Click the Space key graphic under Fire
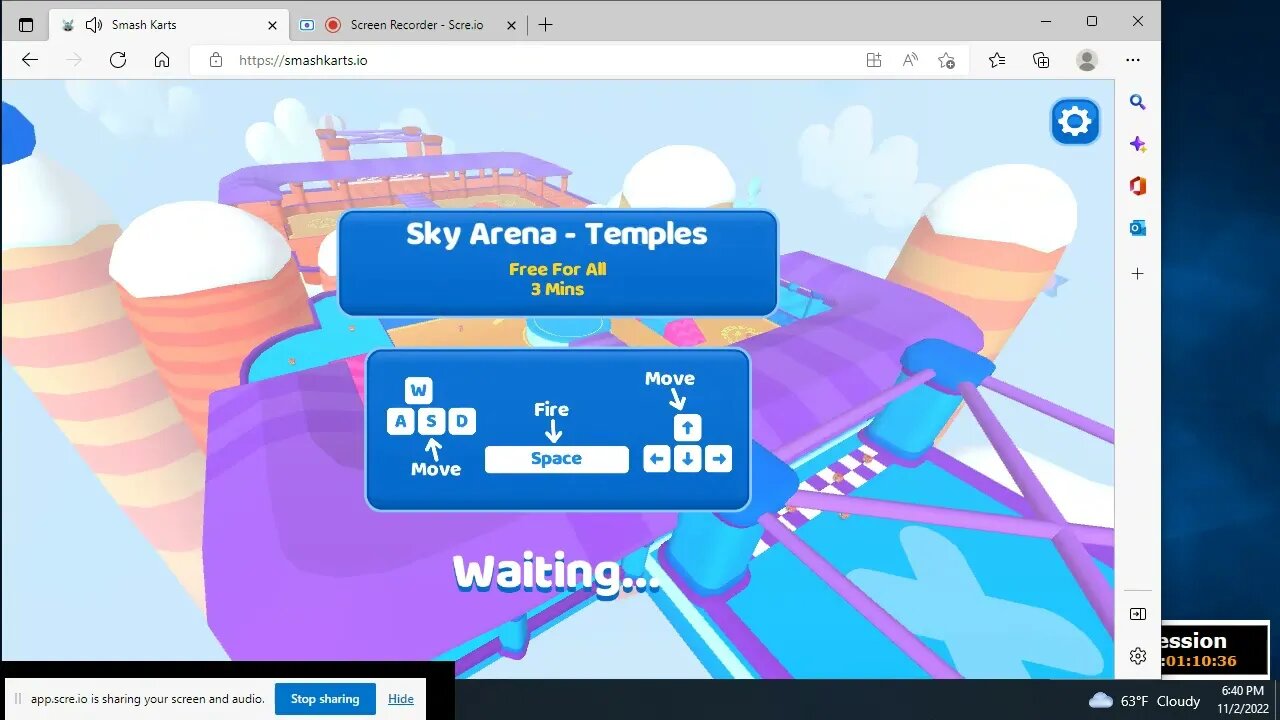The width and height of the screenshot is (1280, 720). click(557, 459)
